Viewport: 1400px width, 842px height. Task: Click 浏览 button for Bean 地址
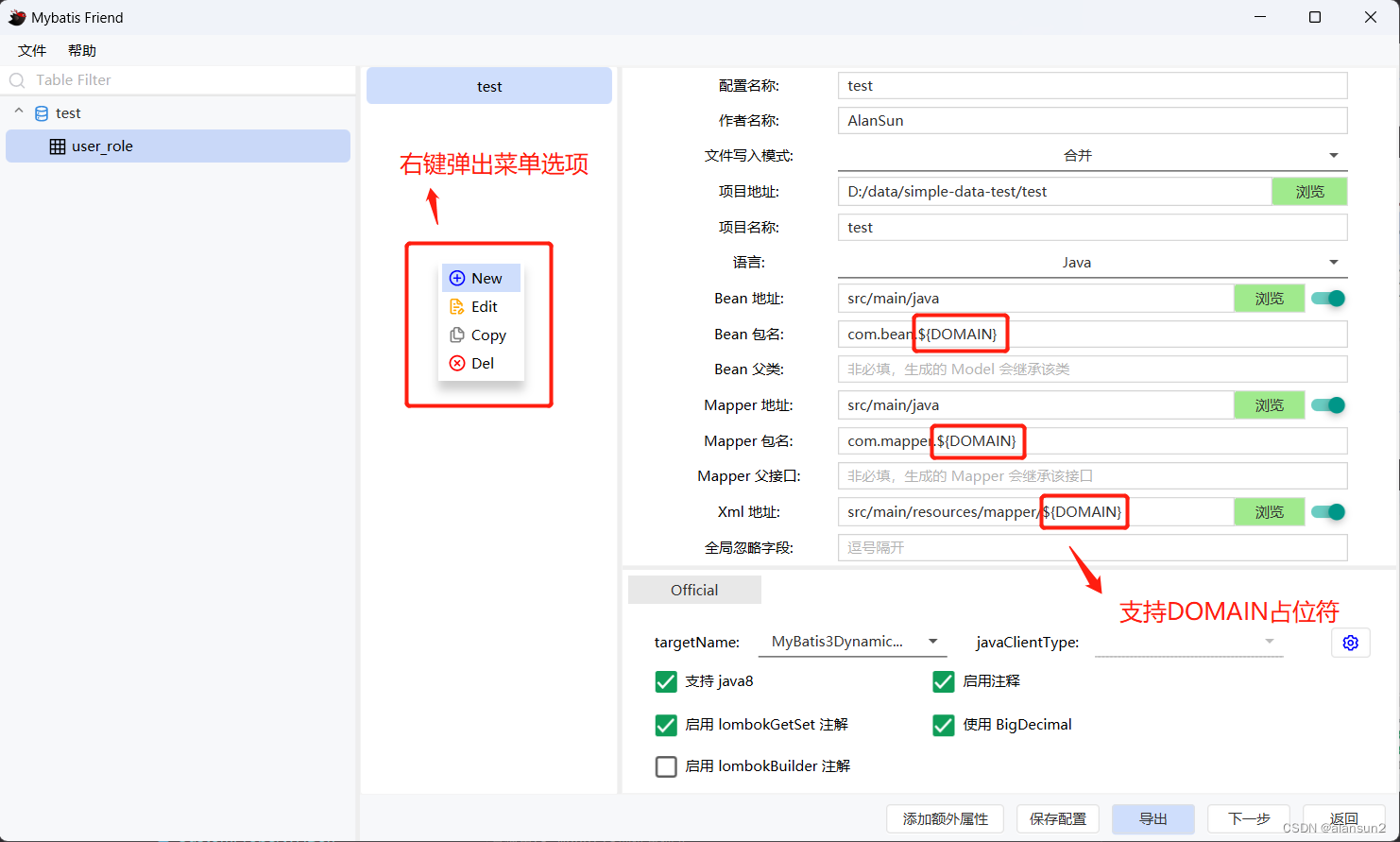click(x=1270, y=299)
